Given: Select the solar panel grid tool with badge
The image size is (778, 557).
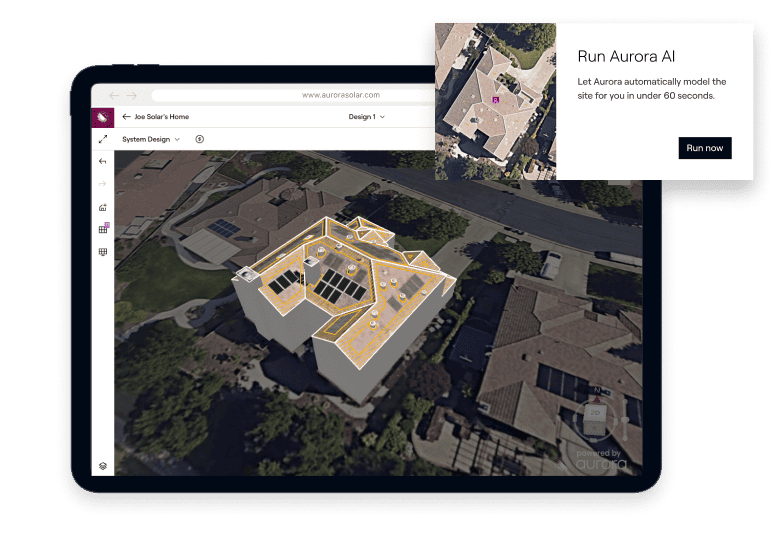Looking at the screenshot, I should pos(103,229).
